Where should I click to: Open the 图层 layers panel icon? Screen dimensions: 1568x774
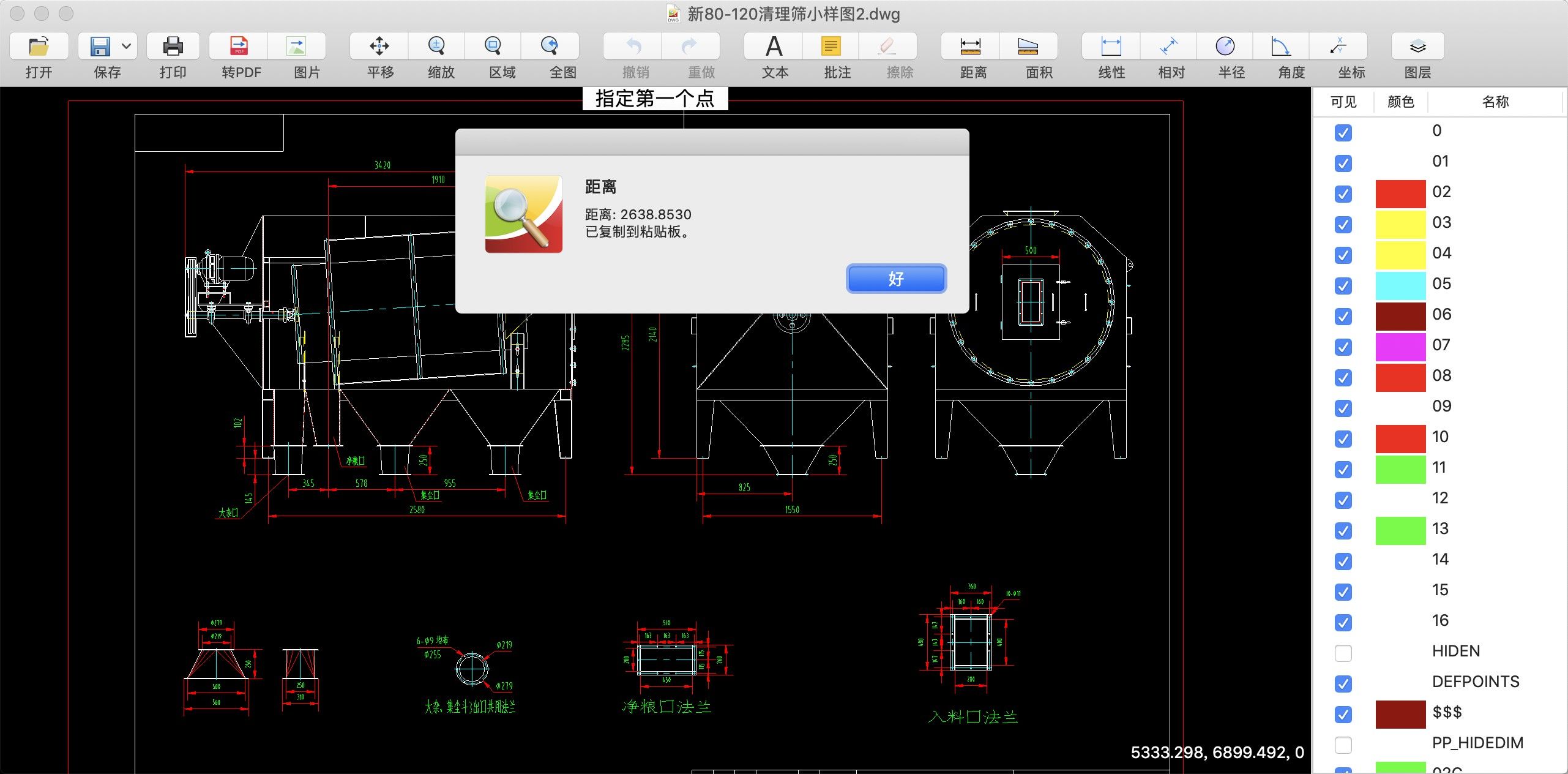point(1417,55)
